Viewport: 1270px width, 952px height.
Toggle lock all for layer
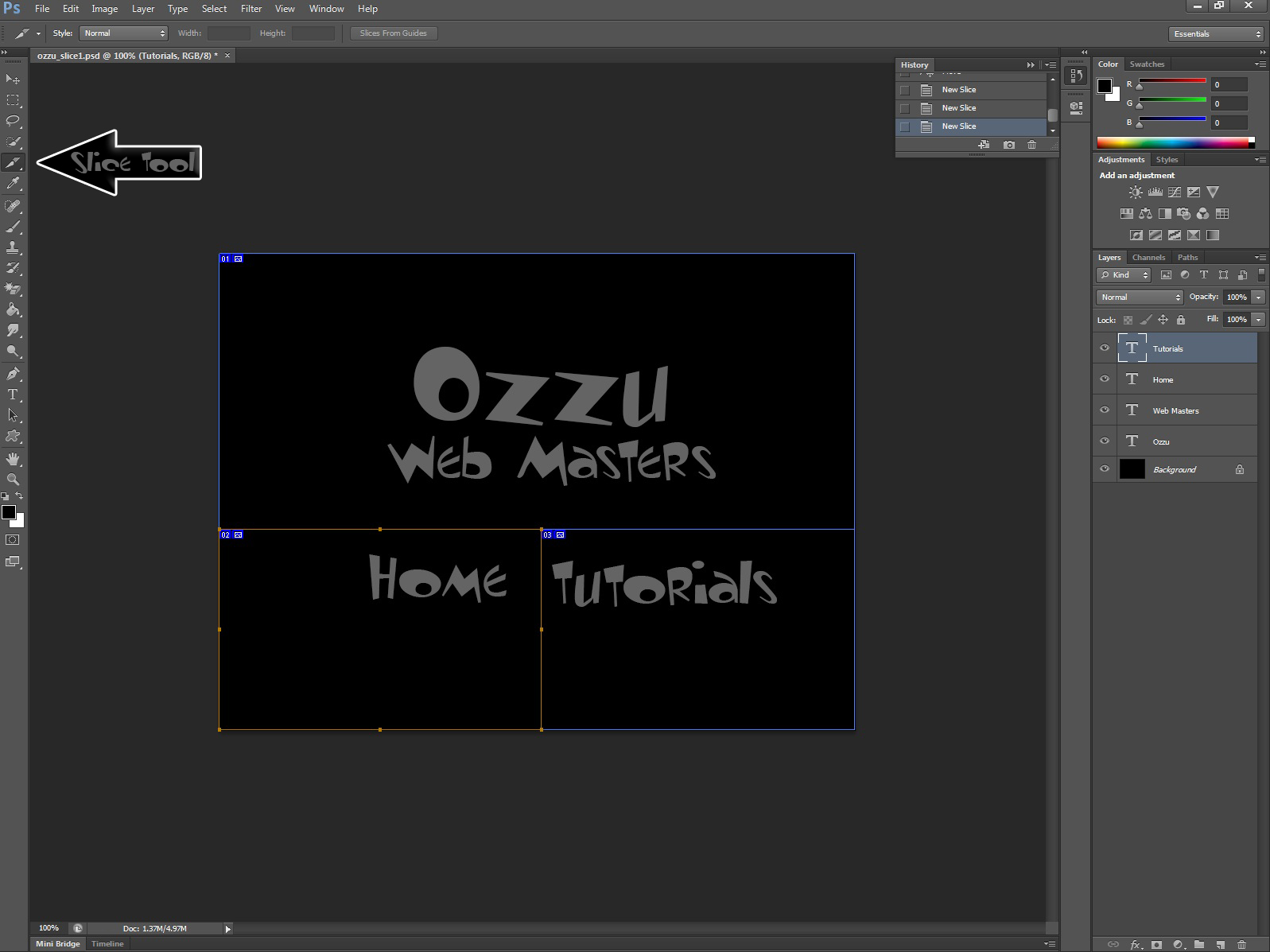pos(1181,320)
